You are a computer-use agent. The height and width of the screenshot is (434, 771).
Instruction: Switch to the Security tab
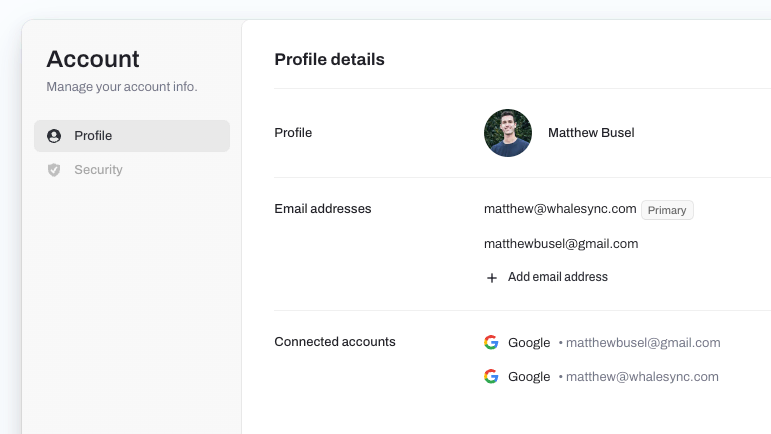tap(132, 170)
